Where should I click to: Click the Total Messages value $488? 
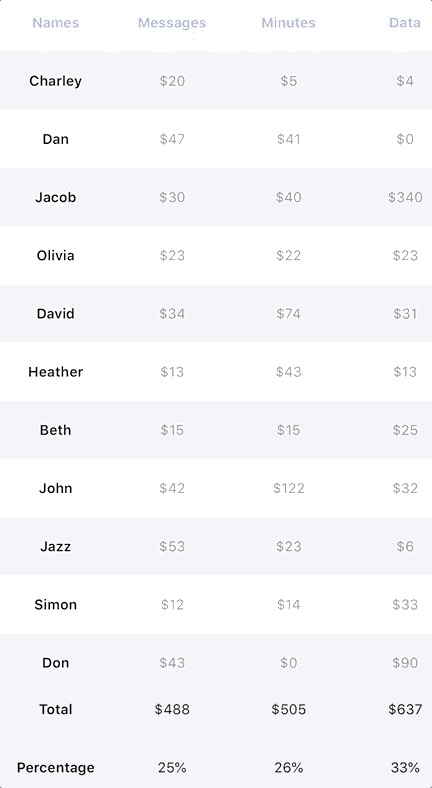(x=172, y=710)
